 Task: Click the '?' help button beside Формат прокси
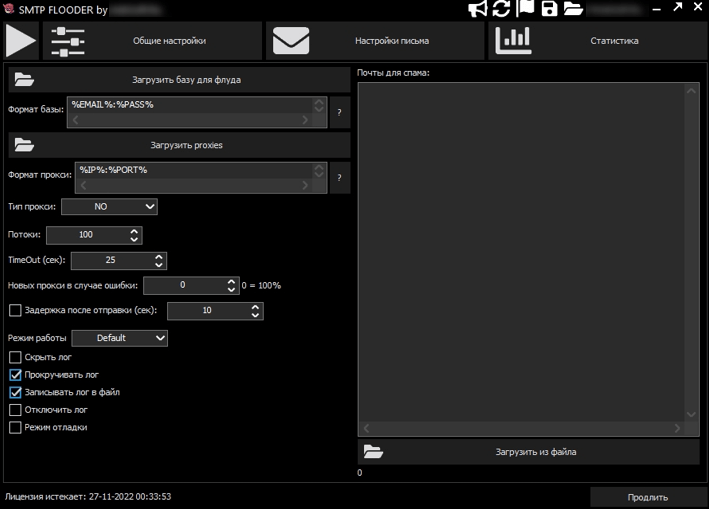[340, 178]
